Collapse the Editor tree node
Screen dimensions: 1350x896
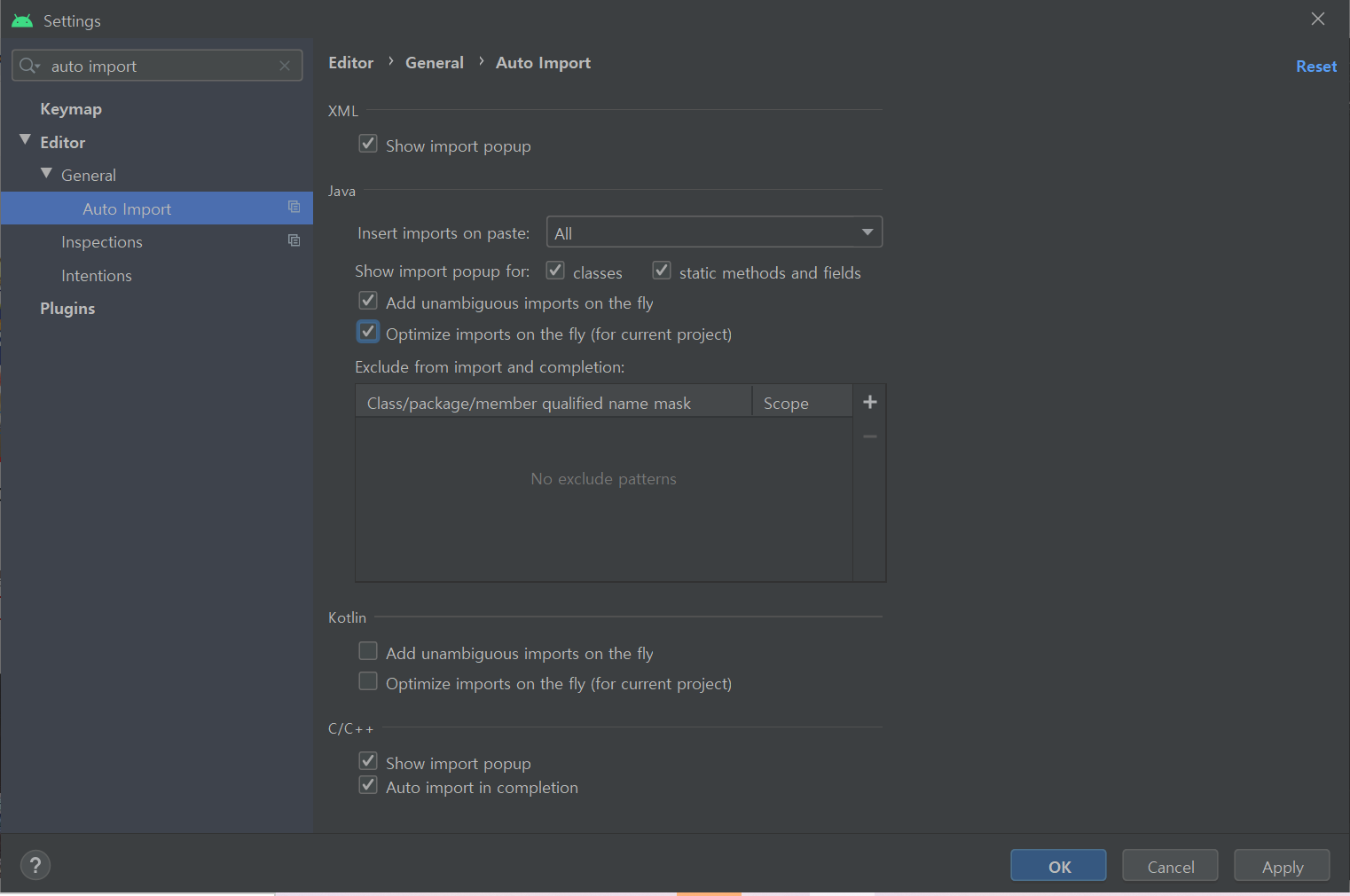pyautogui.click(x=25, y=141)
